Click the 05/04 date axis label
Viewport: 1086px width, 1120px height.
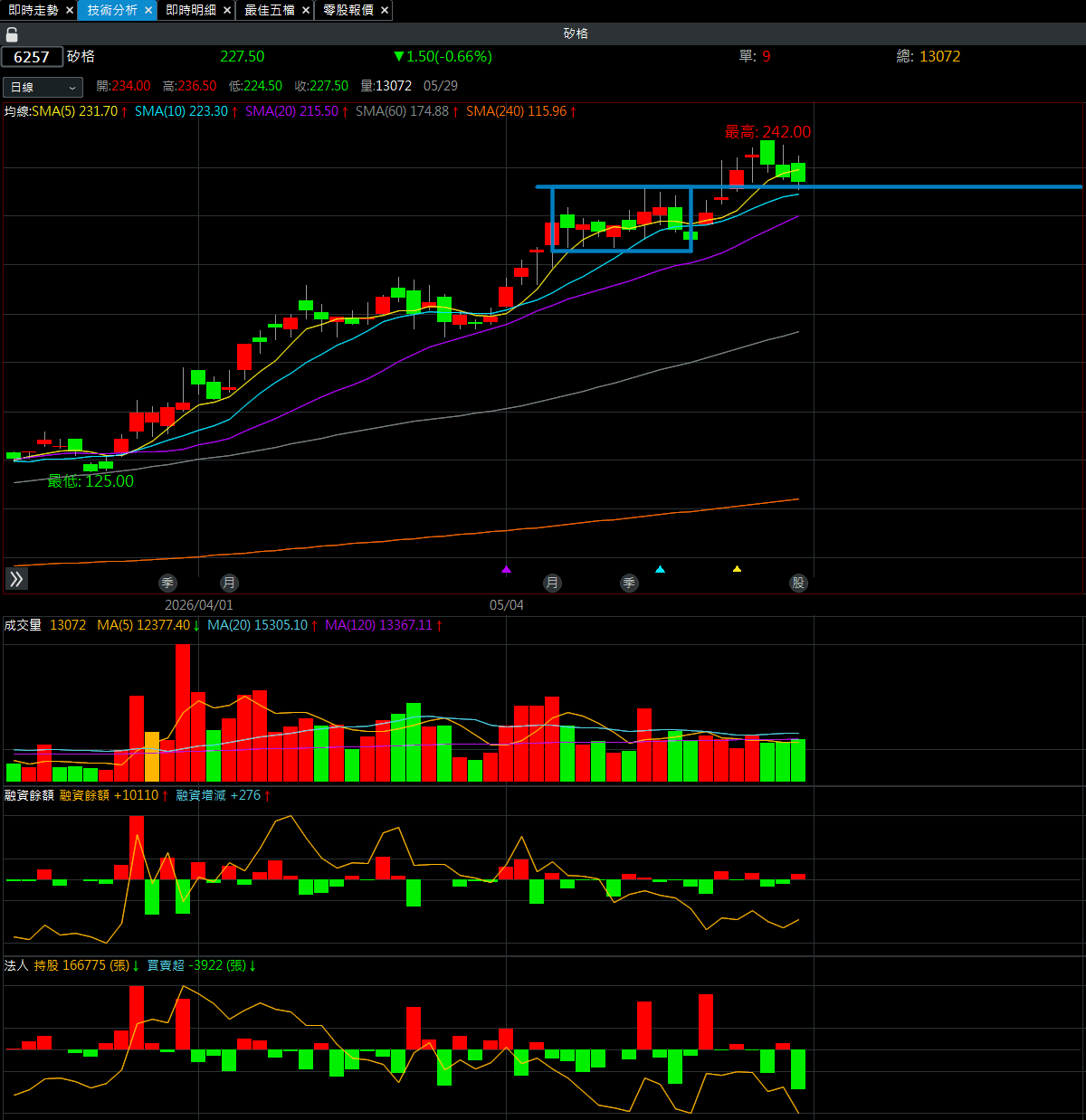(506, 605)
